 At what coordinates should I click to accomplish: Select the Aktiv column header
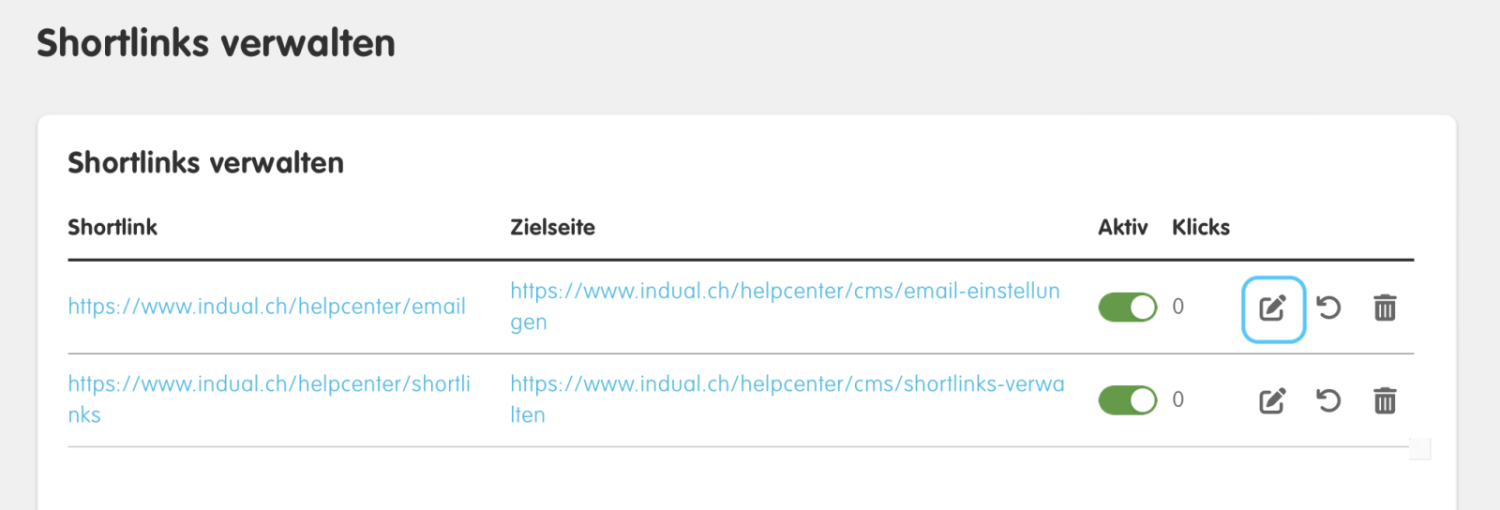(x=1123, y=227)
